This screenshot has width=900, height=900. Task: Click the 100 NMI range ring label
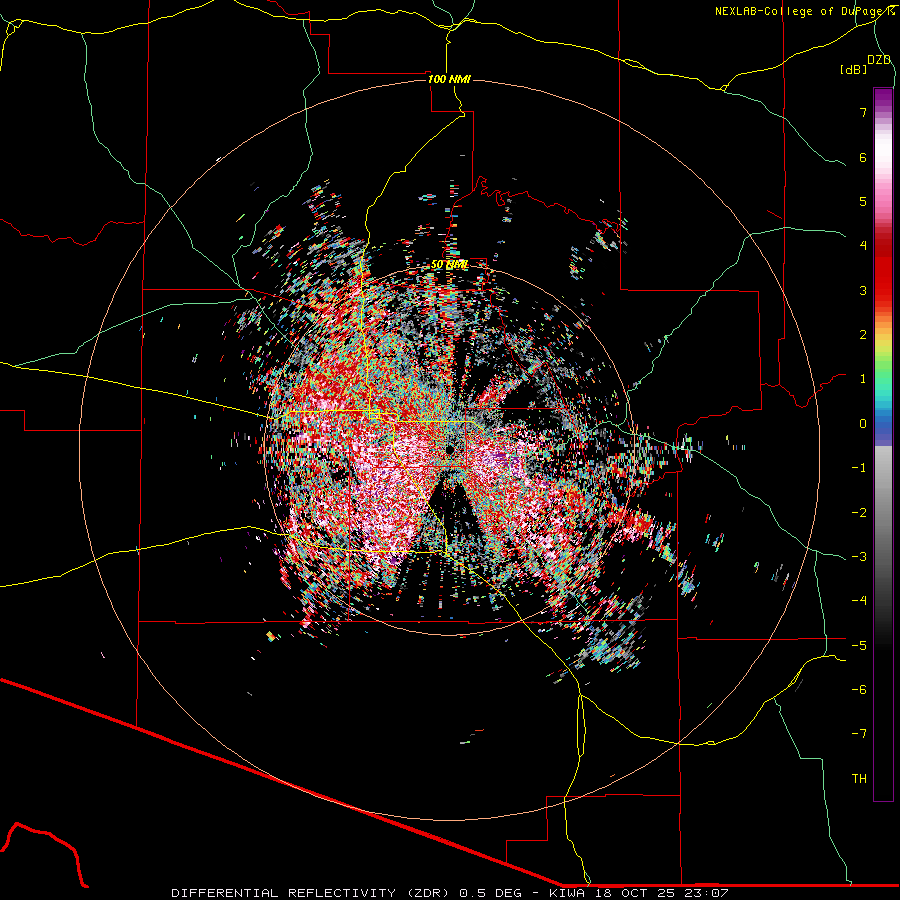[x=449, y=79]
